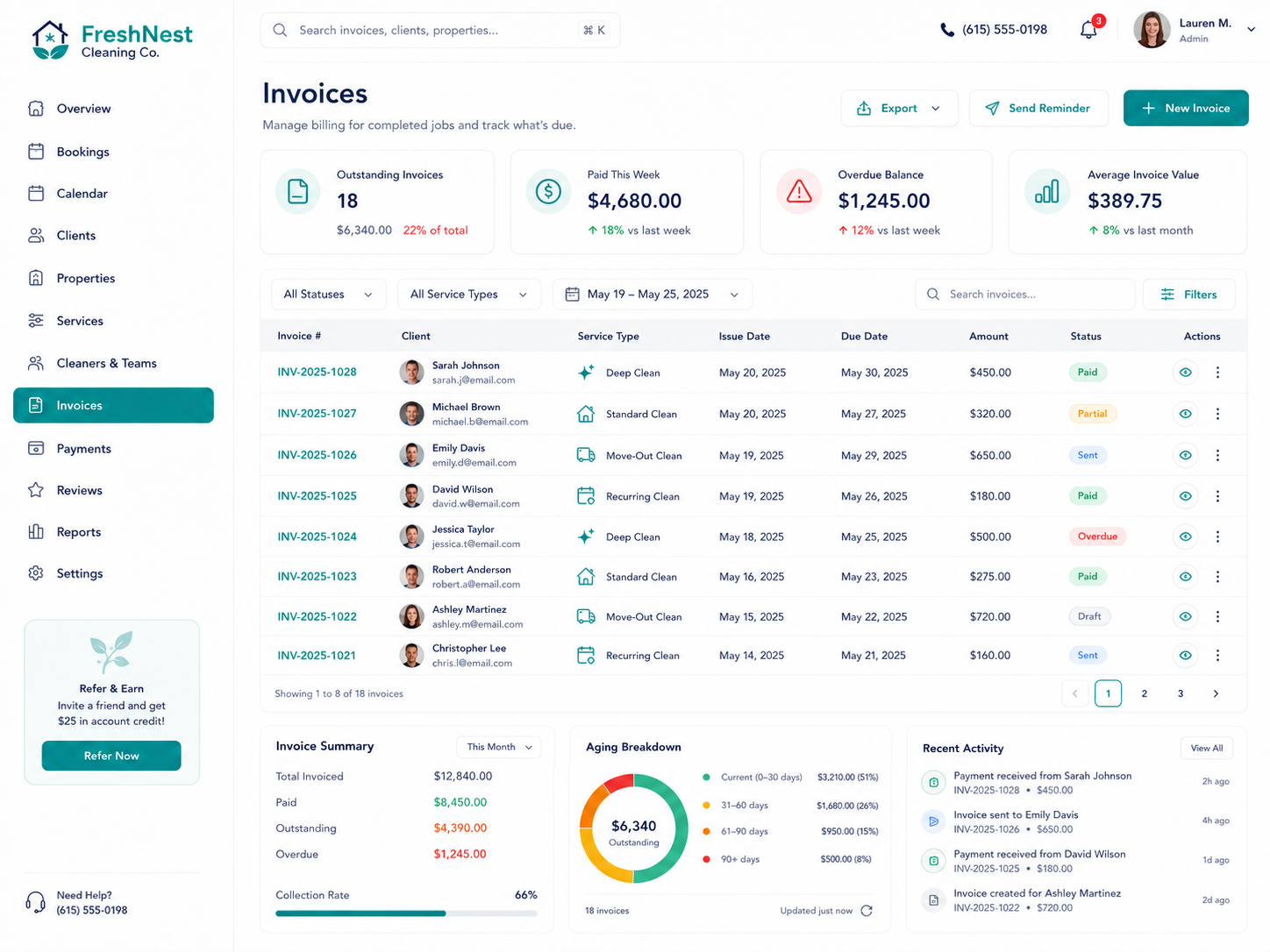Open the This Month dropdown in Invoice Summary
The height and width of the screenshot is (952, 1270).
499,747
